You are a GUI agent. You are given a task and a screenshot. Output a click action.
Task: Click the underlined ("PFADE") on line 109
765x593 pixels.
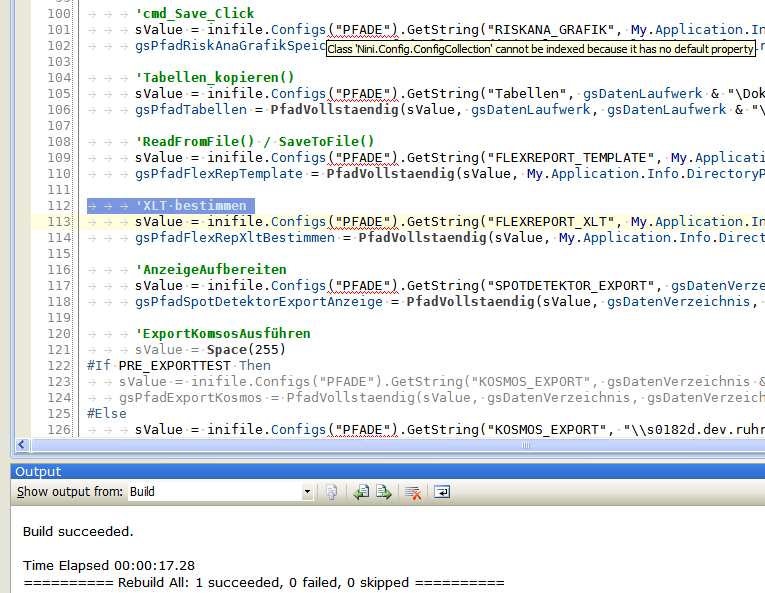(362, 158)
